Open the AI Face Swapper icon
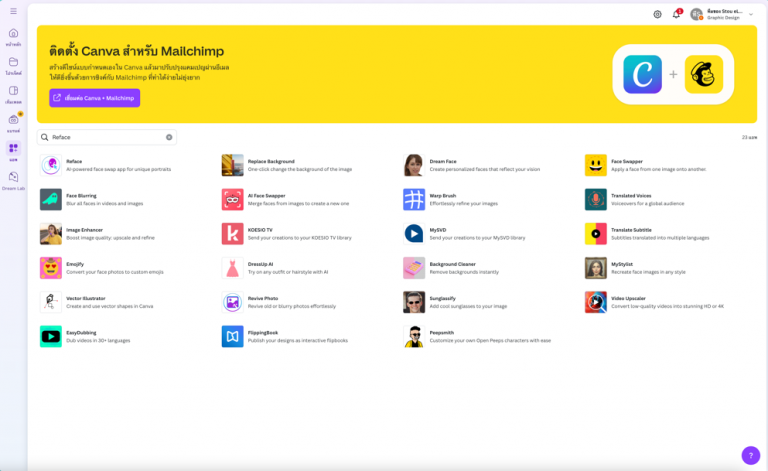This screenshot has height=471, width=768. click(x=232, y=200)
